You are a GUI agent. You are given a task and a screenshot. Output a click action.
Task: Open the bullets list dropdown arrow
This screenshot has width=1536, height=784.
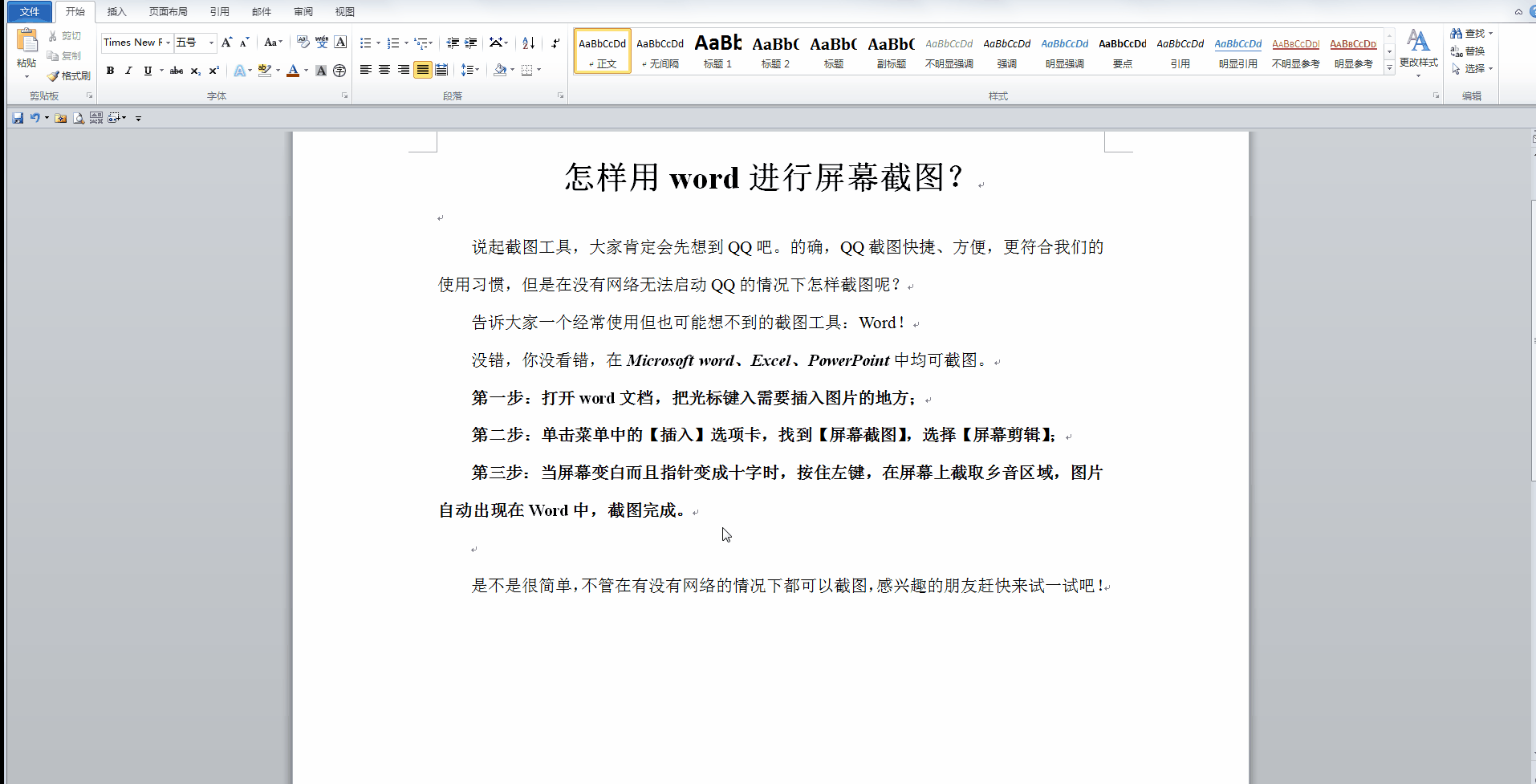point(378,43)
